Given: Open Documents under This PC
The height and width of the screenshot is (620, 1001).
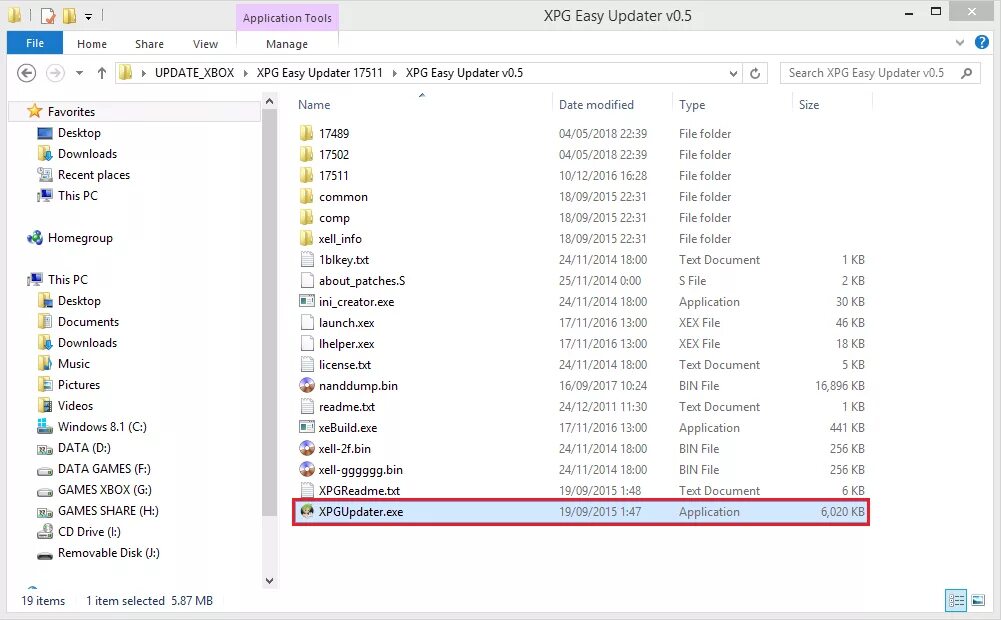Looking at the screenshot, I should [79, 322].
